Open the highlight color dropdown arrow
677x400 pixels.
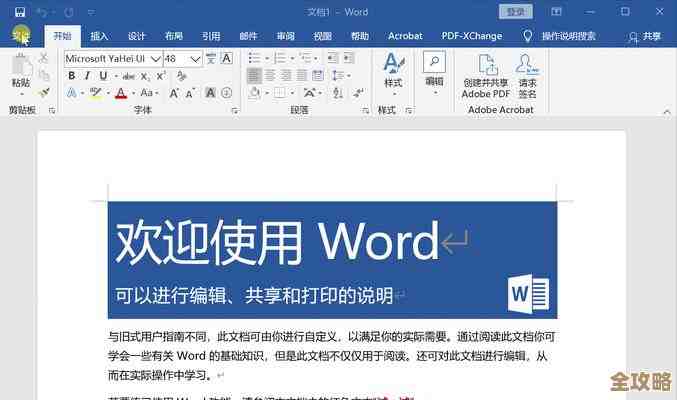coord(108,93)
